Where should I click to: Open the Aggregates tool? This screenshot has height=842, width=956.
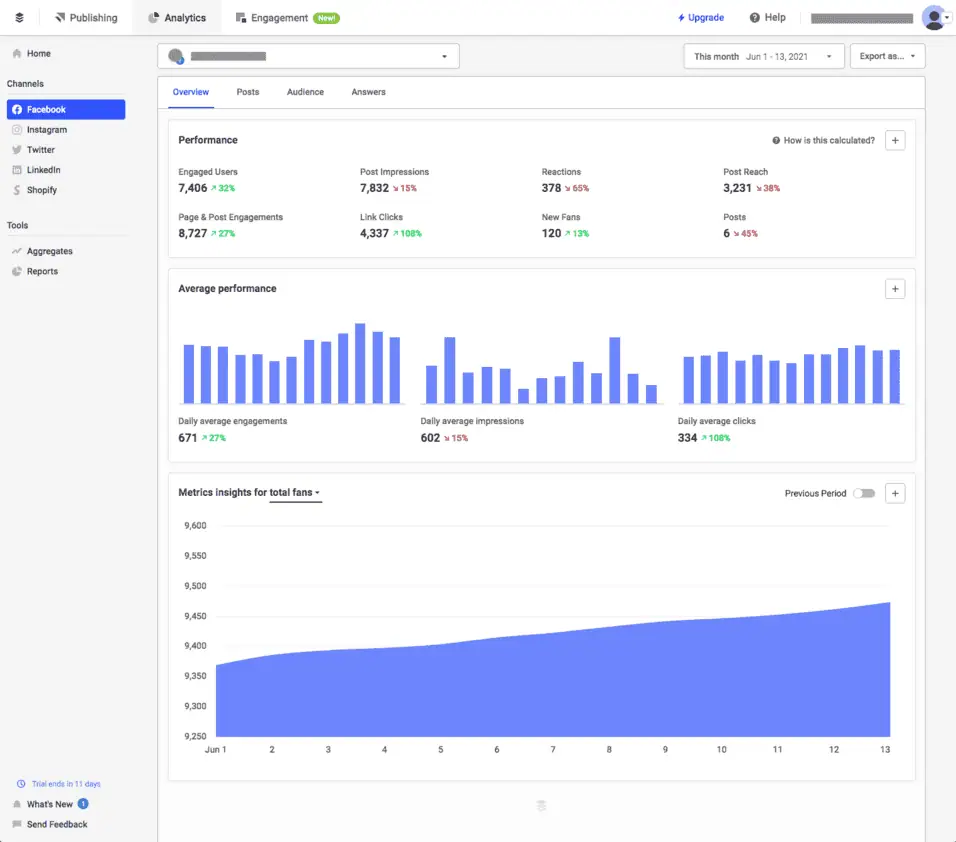click(x=49, y=252)
